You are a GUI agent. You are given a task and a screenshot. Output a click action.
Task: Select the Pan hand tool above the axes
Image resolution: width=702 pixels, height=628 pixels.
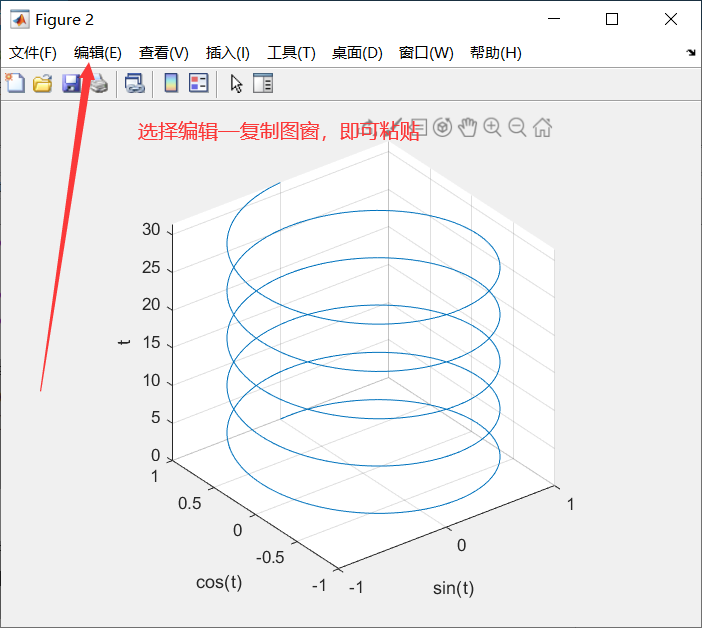coord(468,128)
